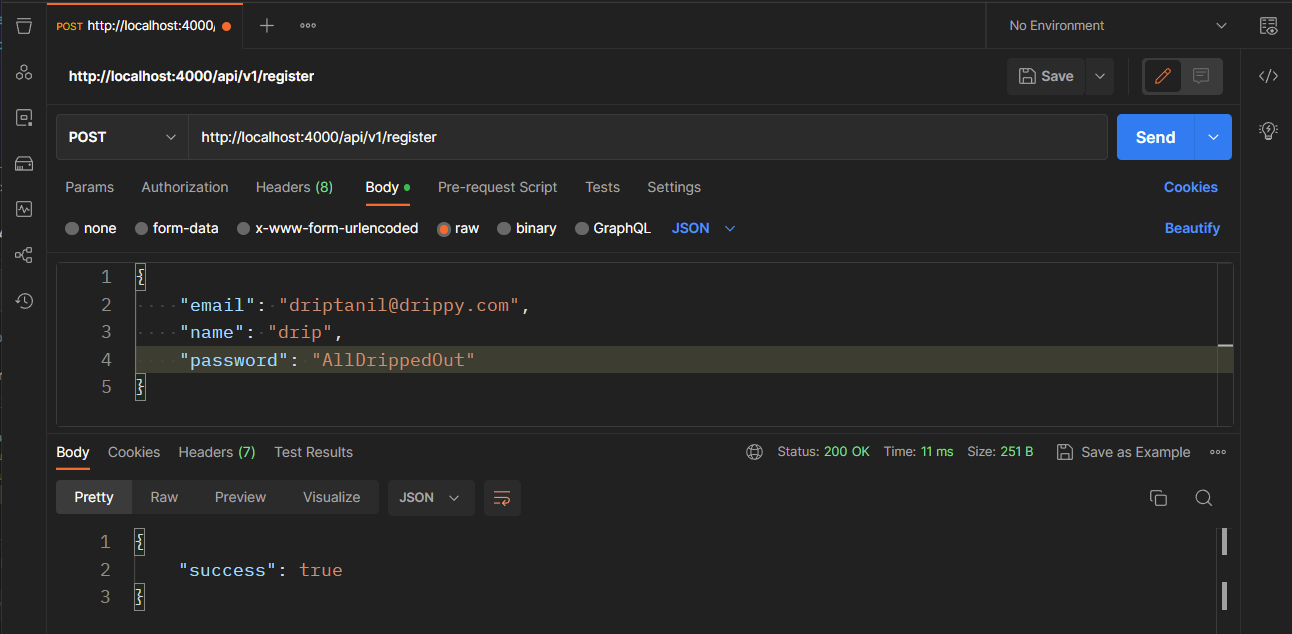The image size is (1292, 634).
Task: Click the comments icon beside the pencil
Action: point(1201,76)
